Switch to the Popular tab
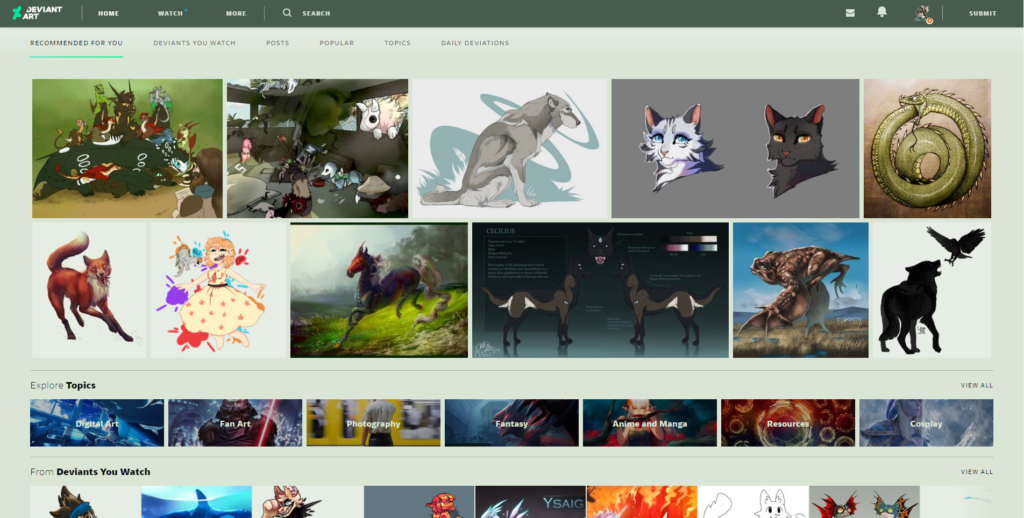1024x518 pixels. click(x=336, y=43)
